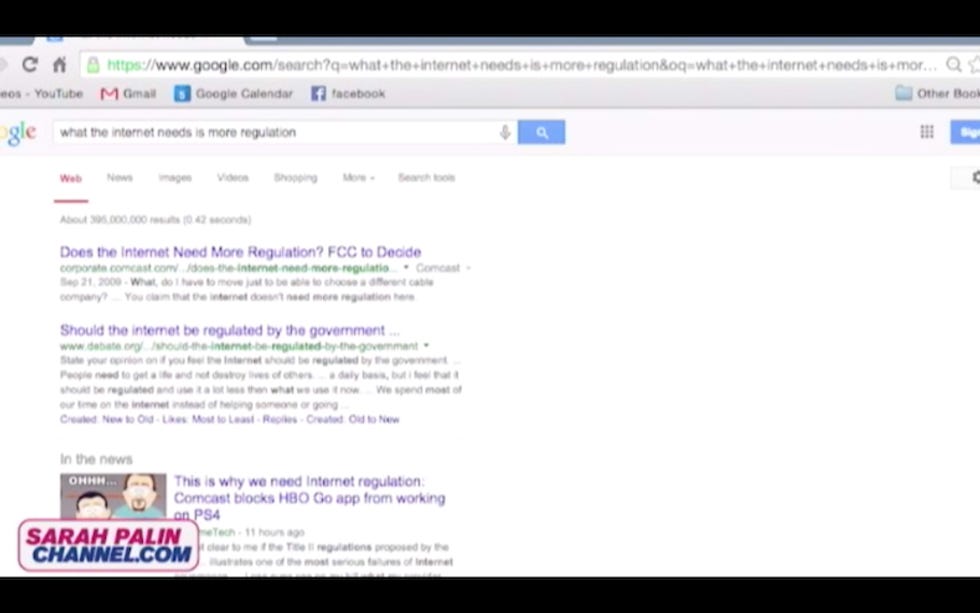Viewport: 980px width, 613px height.
Task: Expand dropdown arrow beside comcast.com URL
Action: tap(406, 267)
